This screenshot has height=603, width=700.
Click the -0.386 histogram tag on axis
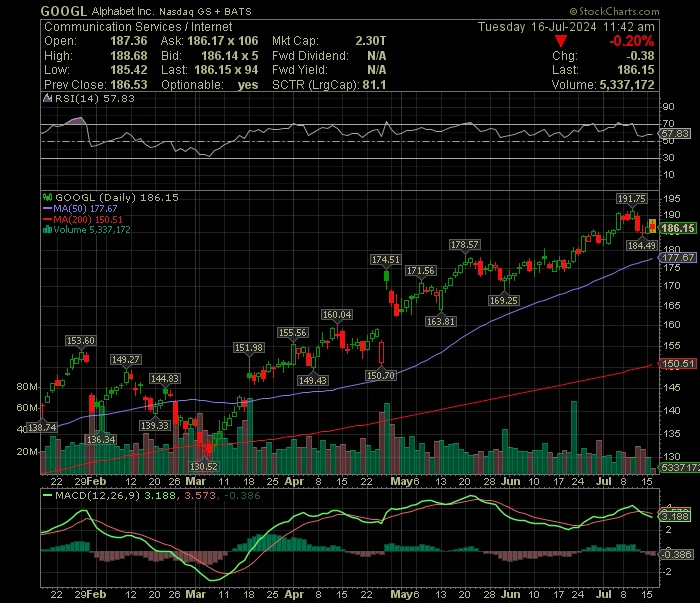point(676,554)
